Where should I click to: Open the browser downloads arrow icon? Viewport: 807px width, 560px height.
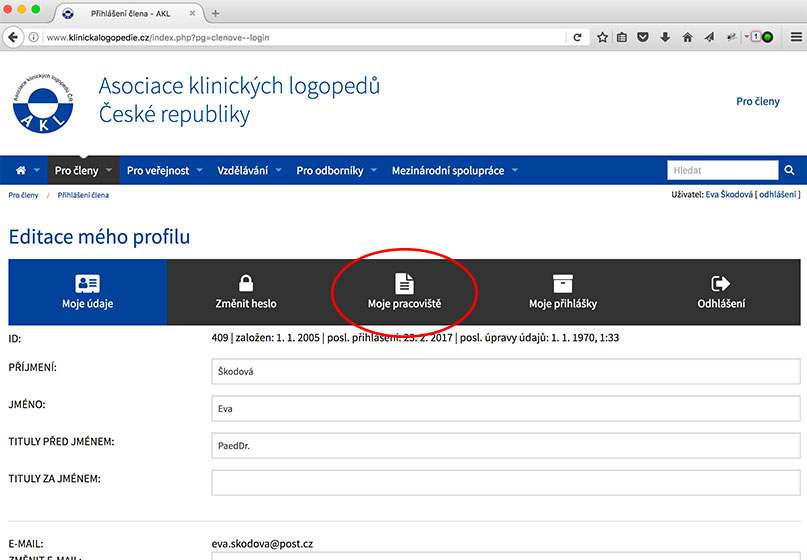click(x=665, y=37)
